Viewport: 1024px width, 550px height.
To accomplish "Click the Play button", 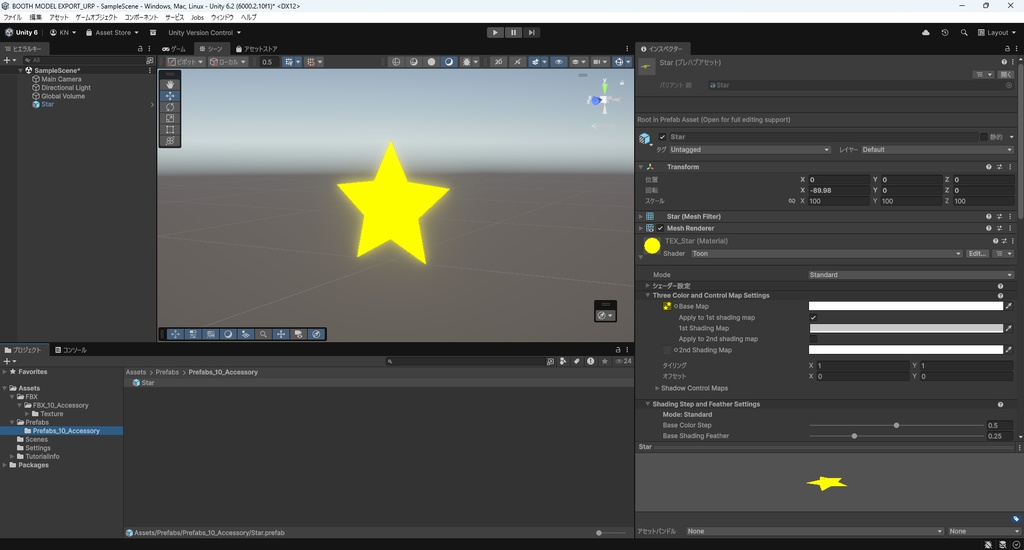I will click(x=495, y=33).
